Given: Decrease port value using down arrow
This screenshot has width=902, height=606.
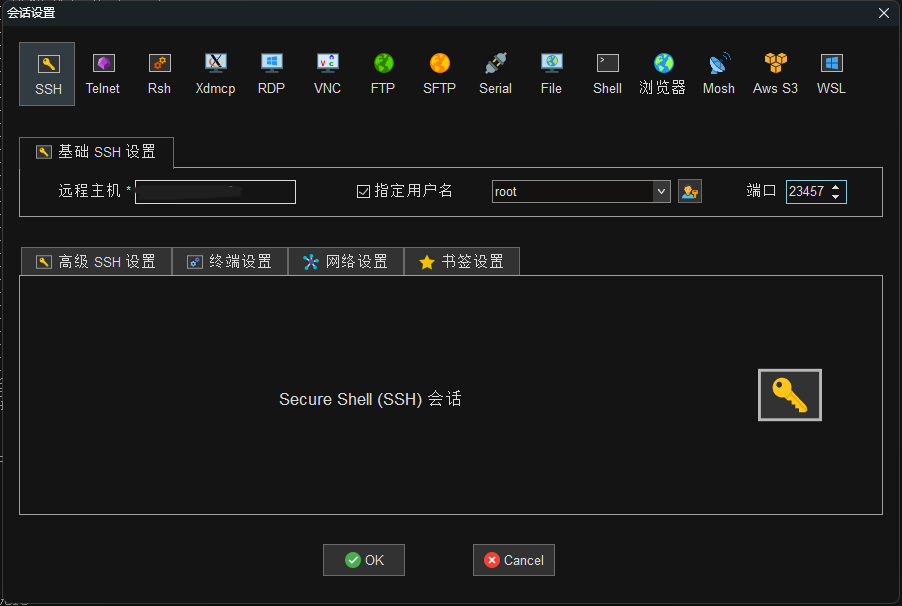Looking at the screenshot, I should click(835, 197).
